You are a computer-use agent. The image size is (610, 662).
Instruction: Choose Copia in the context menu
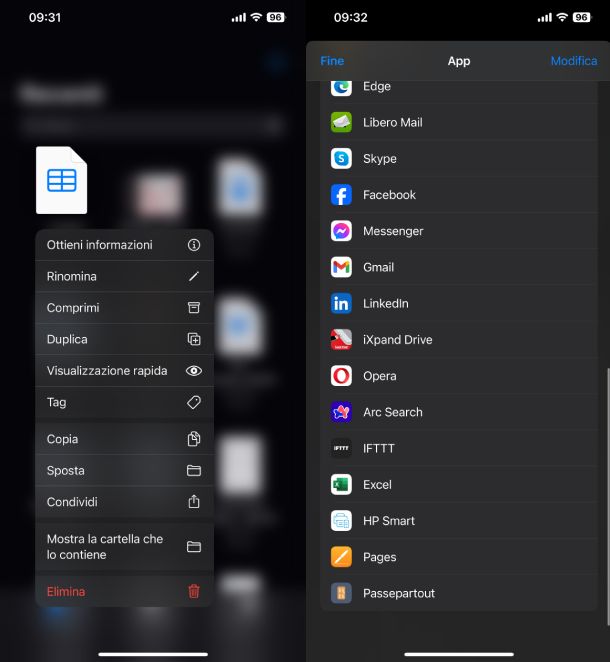[125, 439]
